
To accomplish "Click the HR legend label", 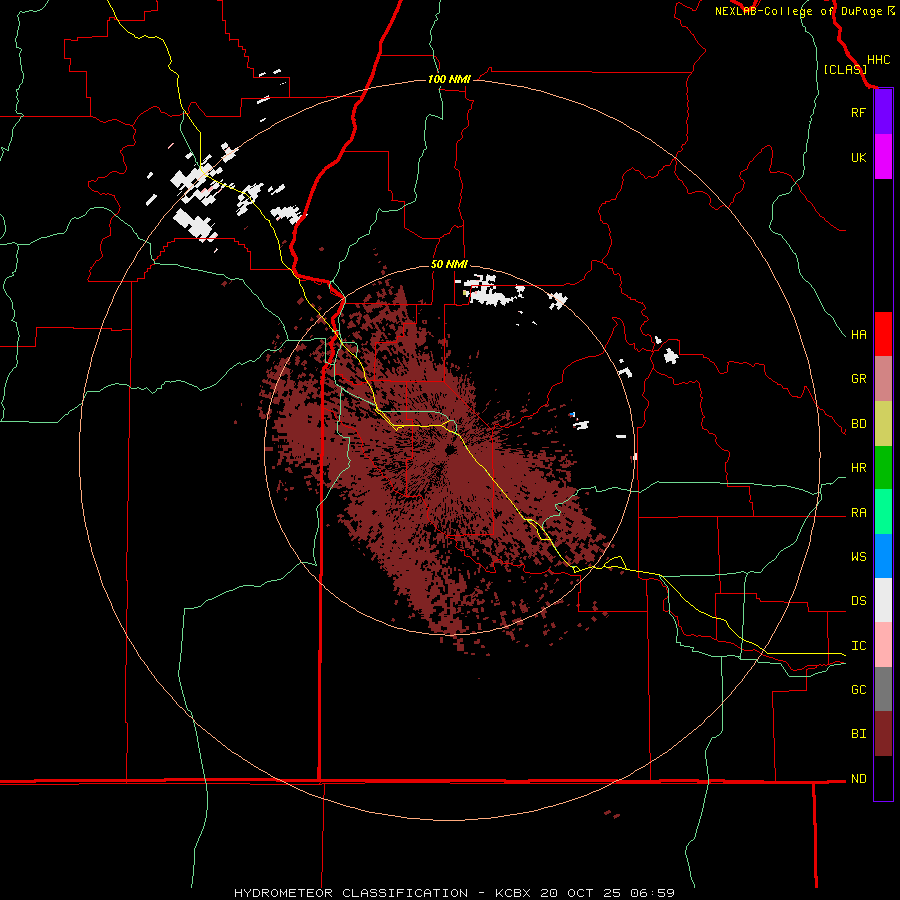I will (x=858, y=468).
